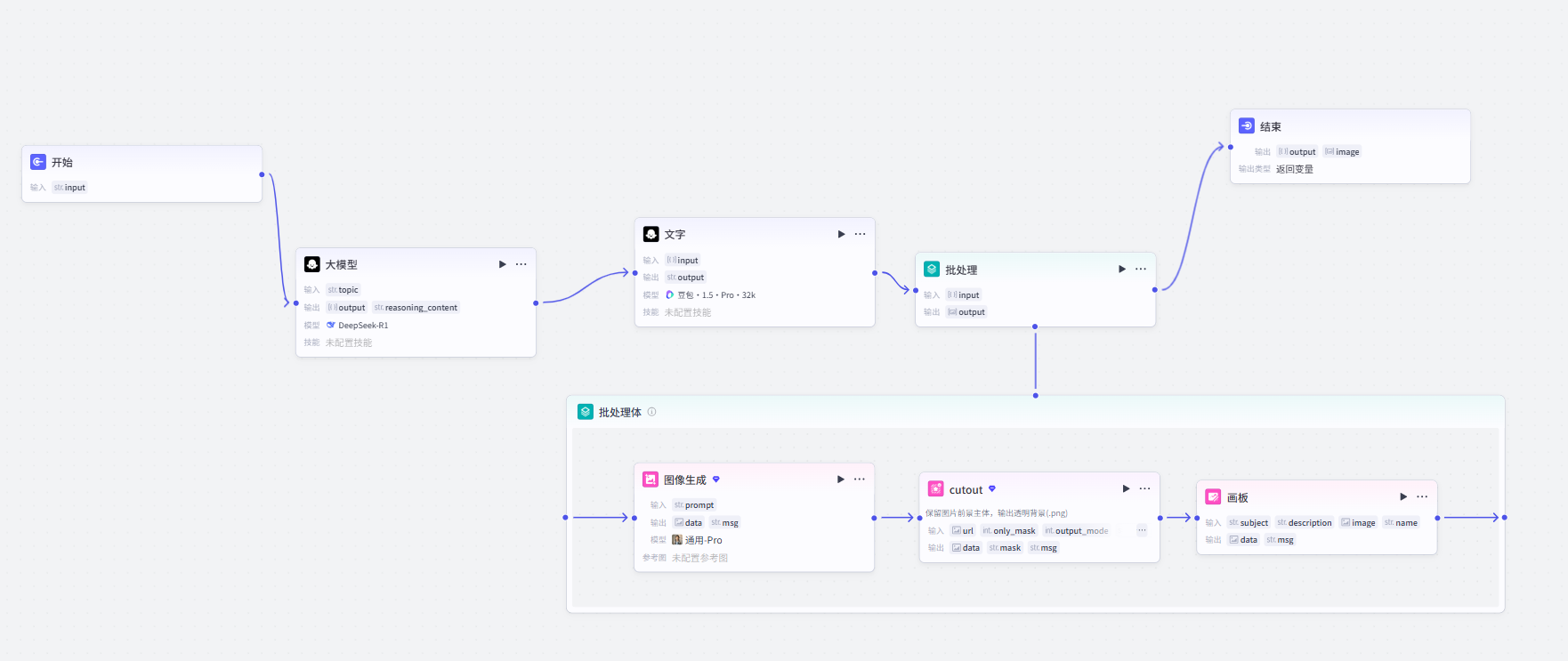This screenshot has height=661, width=1568.
Task: Click the 结束 end node icon
Action: 1247,126
